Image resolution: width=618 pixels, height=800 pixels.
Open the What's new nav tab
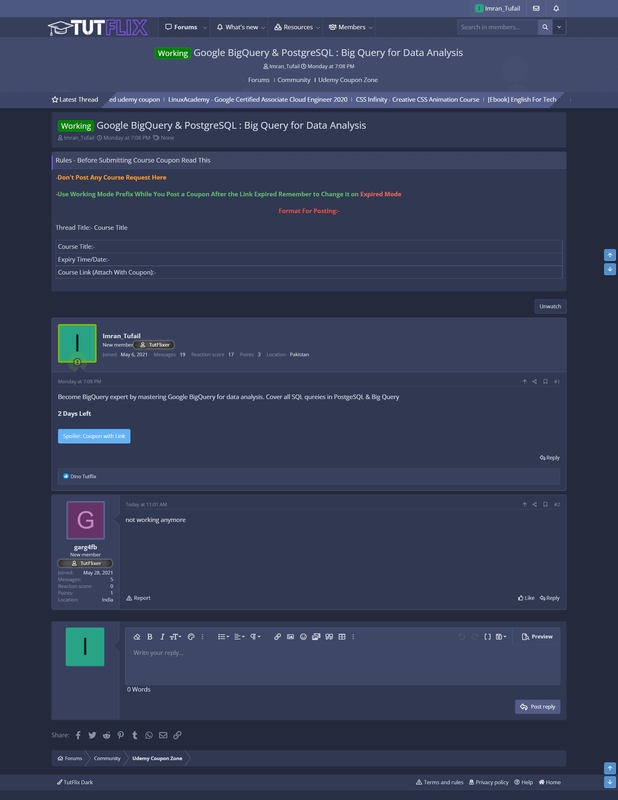click(237, 27)
